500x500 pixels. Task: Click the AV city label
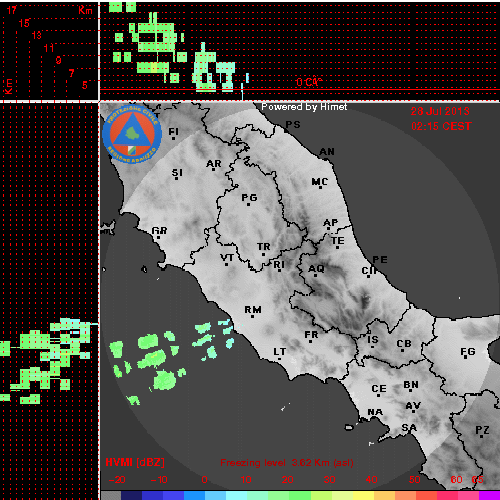413,406
